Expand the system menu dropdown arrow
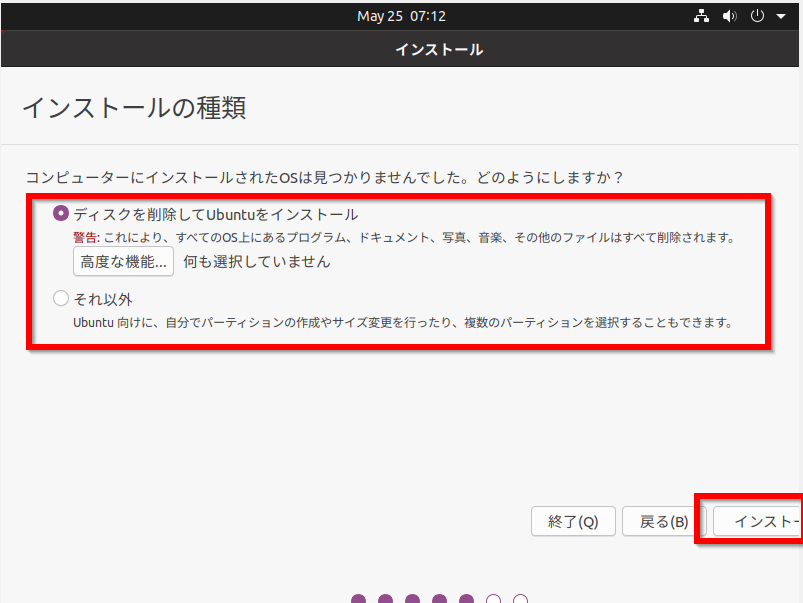Viewport: 803px width, 603px height. pos(781,16)
